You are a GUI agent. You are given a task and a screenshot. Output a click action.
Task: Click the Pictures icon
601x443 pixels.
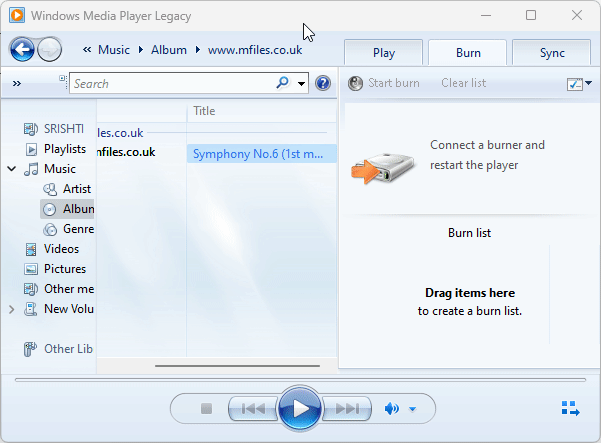(x=31, y=269)
